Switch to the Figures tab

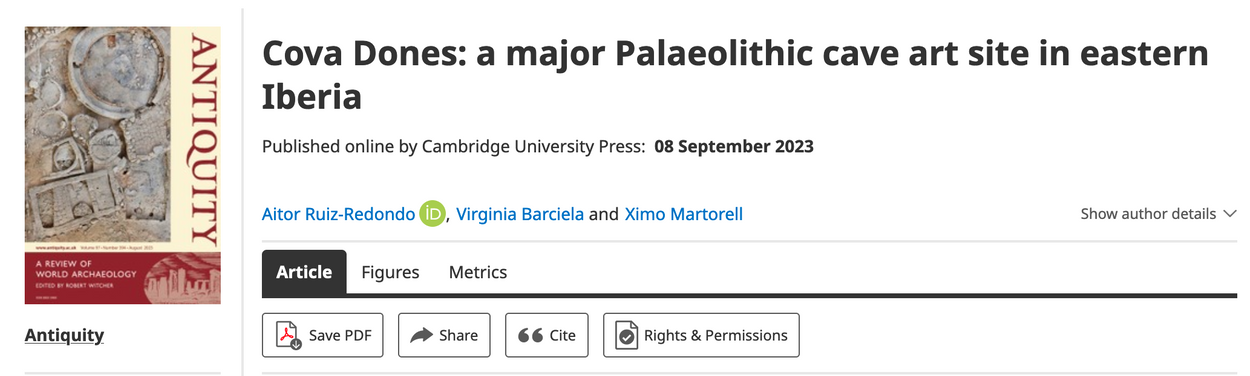tap(390, 272)
